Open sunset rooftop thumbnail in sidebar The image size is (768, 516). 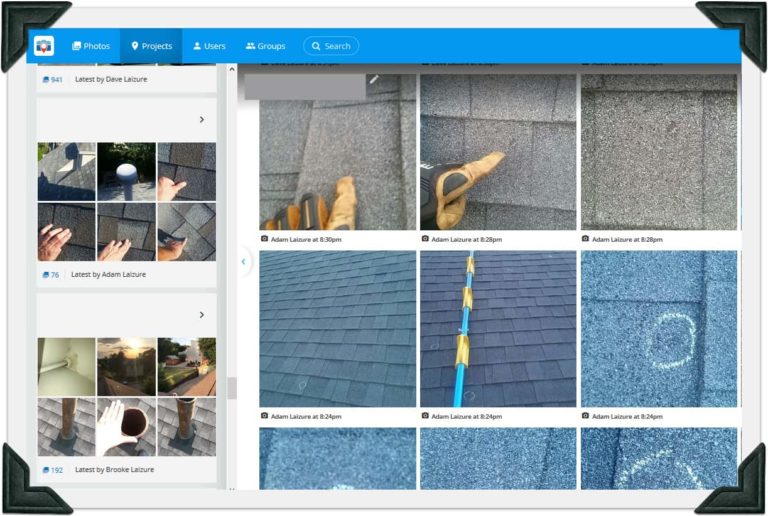(126, 367)
